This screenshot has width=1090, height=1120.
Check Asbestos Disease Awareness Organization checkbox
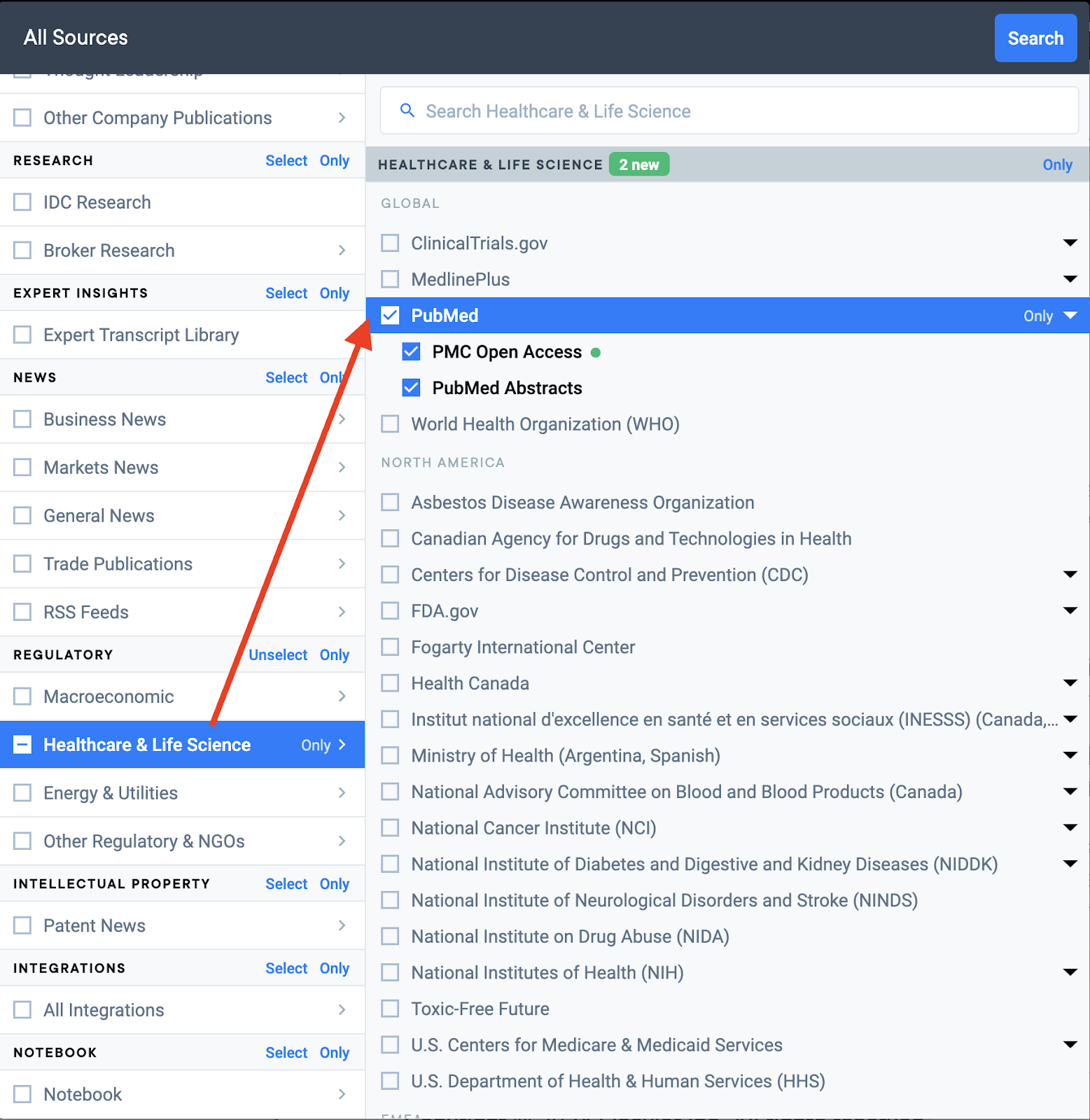point(390,502)
